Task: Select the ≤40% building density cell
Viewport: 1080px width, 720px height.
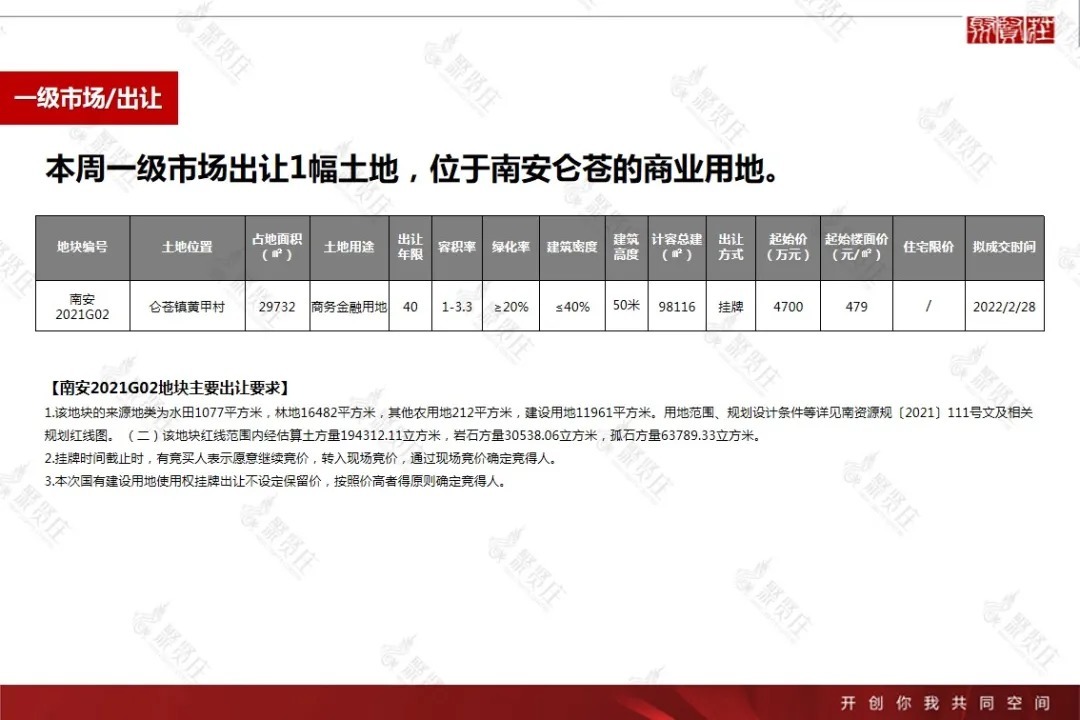Action: point(571,306)
